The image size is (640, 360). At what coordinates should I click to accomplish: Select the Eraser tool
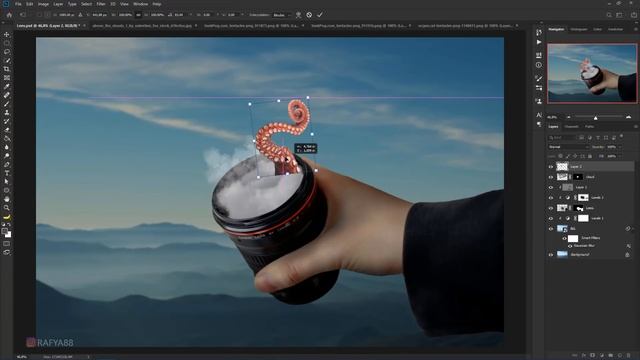coord(7,130)
